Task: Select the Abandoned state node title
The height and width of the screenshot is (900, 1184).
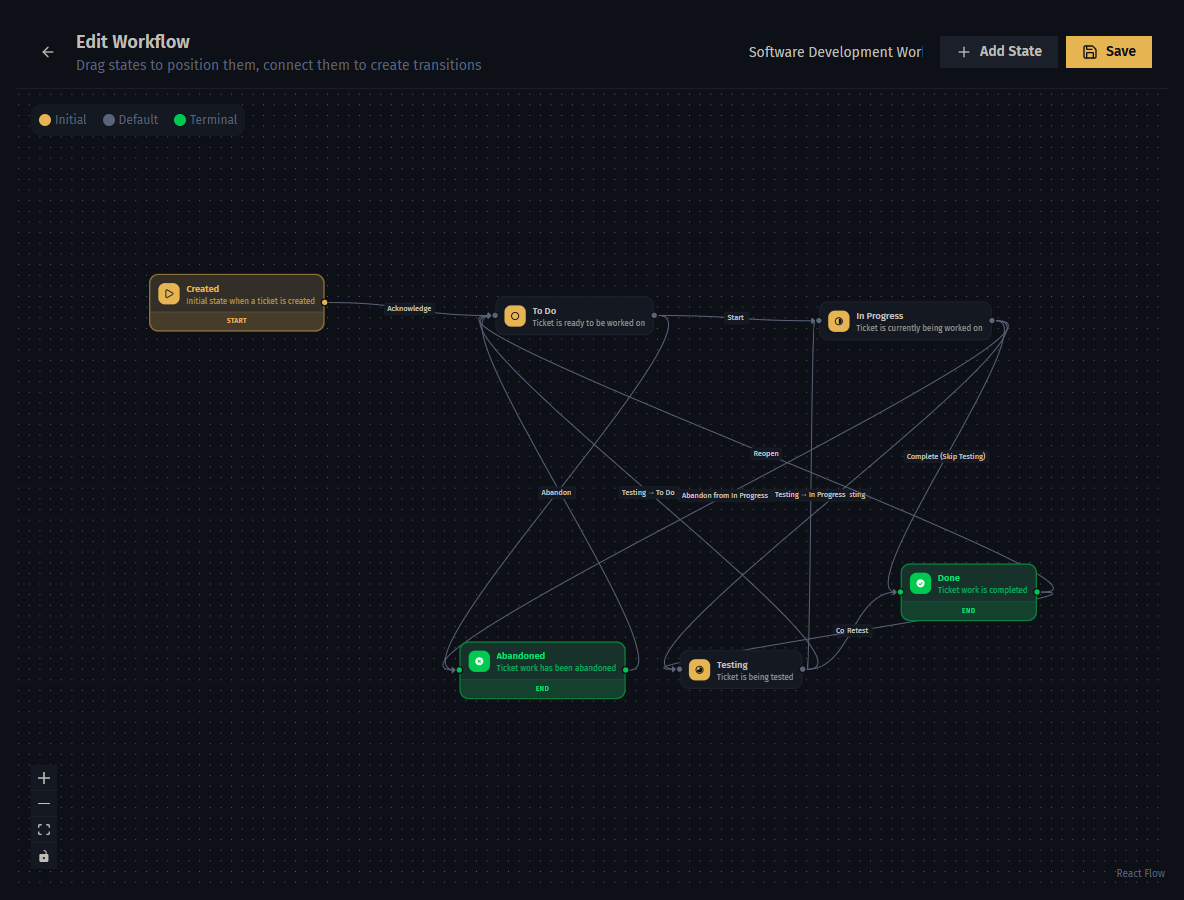Action: coord(520,656)
